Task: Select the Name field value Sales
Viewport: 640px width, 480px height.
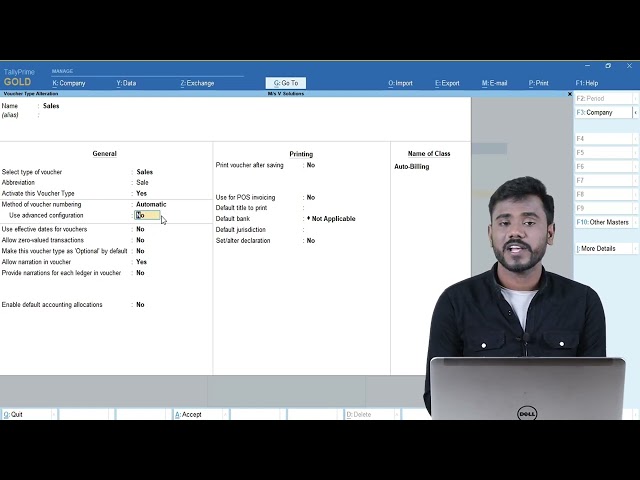Action: click(51, 106)
